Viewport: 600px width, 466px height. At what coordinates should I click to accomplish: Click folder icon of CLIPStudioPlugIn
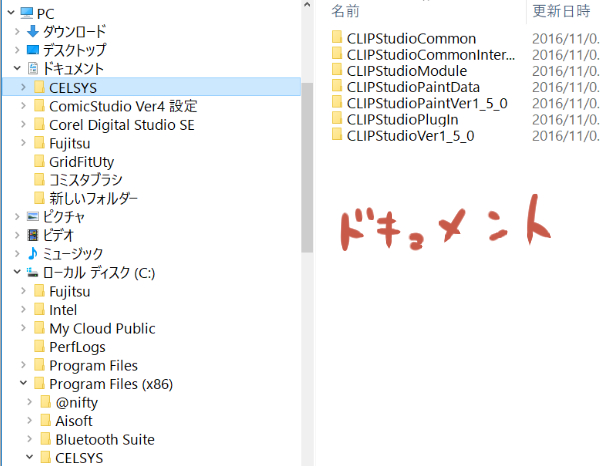pyautogui.click(x=337, y=118)
